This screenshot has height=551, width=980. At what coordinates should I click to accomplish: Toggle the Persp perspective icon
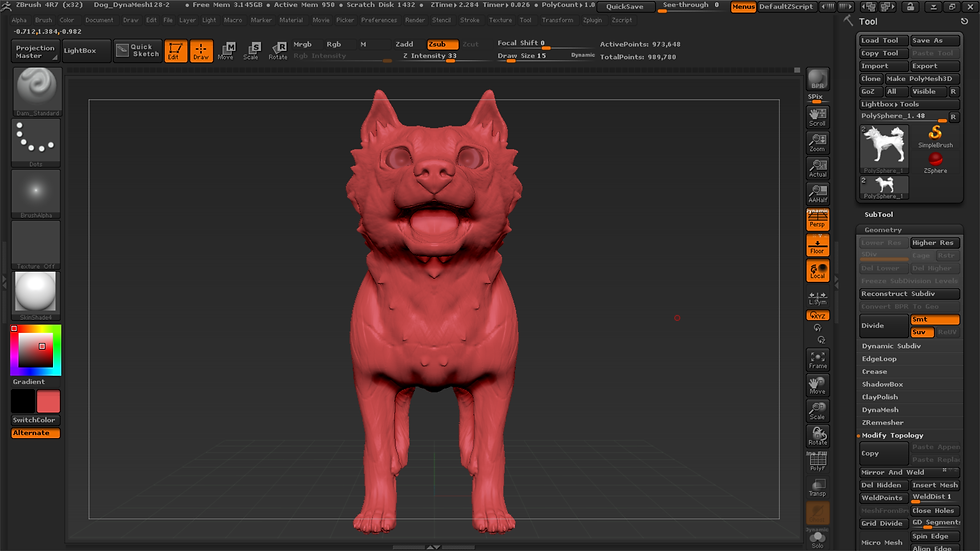pyautogui.click(x=818, y=219)
